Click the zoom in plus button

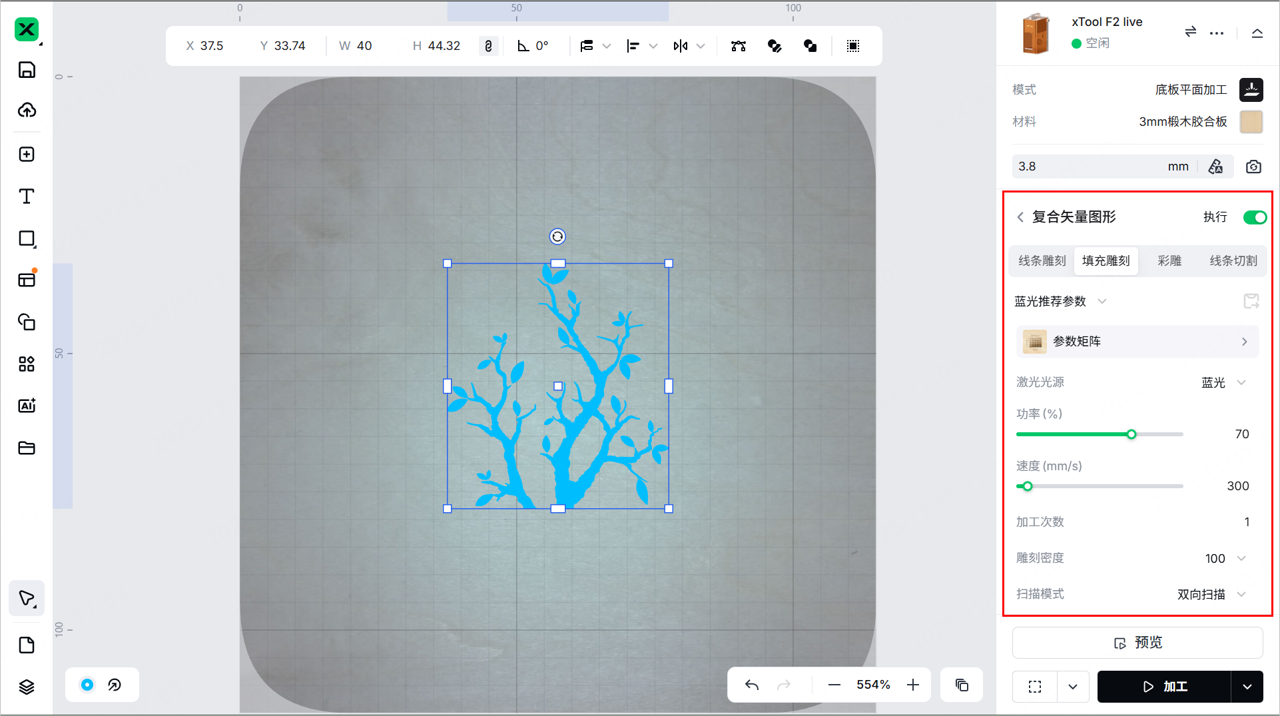point(913,685)
